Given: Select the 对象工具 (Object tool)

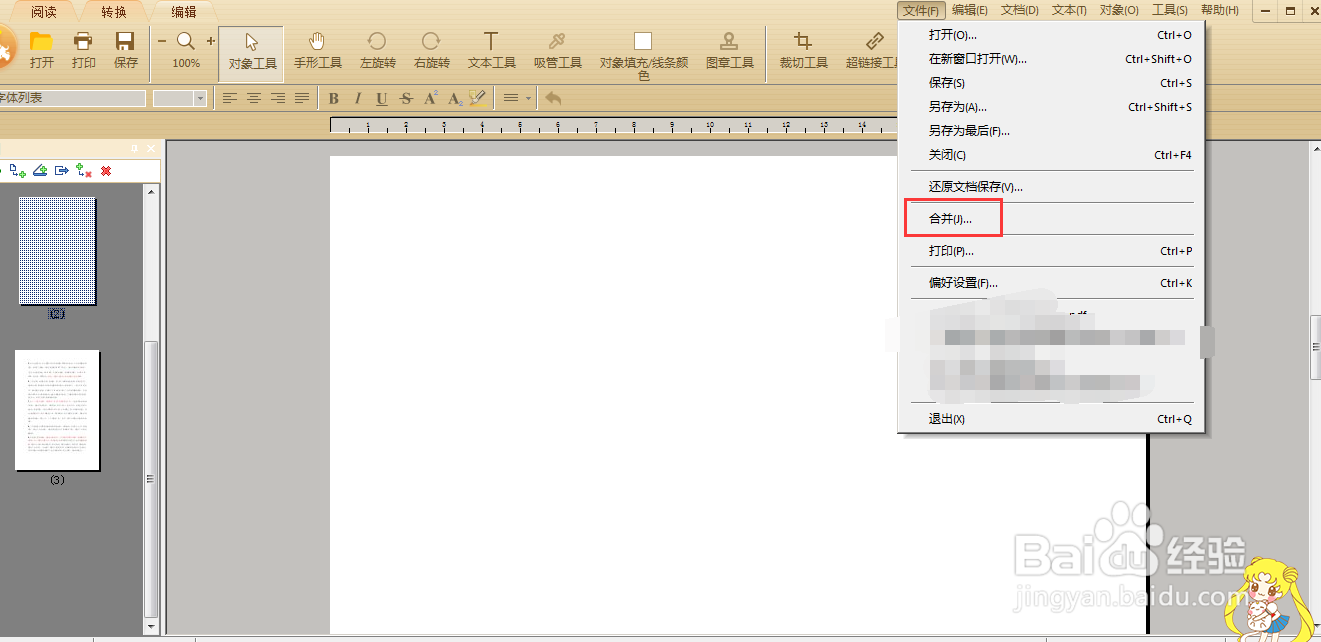Looking at the screenshot, I should coord(251,52).
